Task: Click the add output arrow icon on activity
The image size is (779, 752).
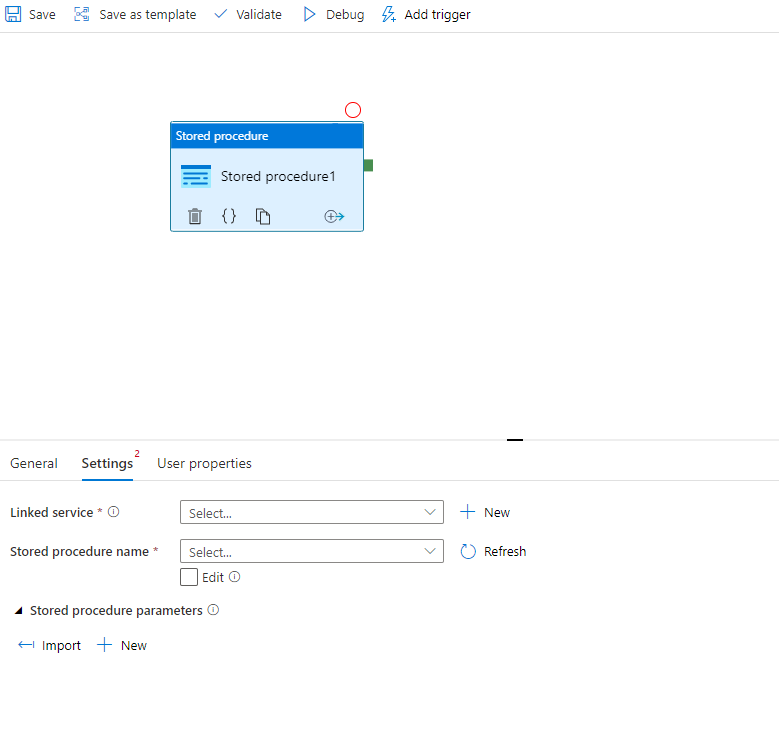Action: [334, 216]
